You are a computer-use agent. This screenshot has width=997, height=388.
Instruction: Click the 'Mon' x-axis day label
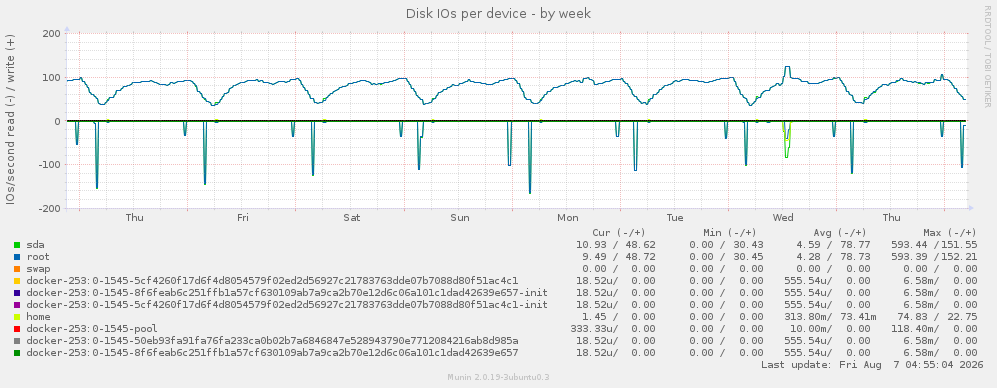(x=568, y=218)
